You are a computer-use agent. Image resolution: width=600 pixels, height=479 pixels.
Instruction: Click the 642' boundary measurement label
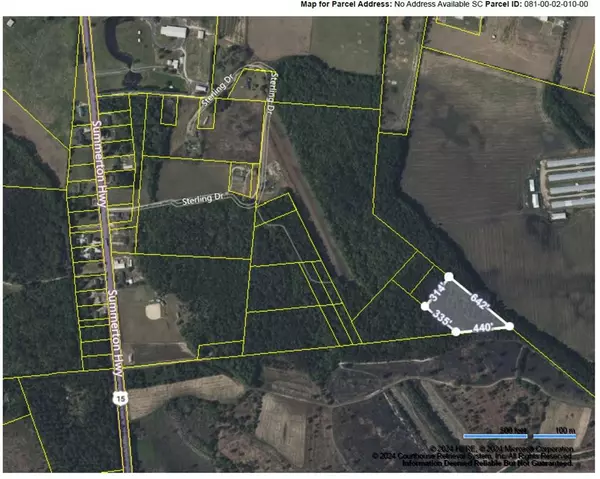pos(482,301)
